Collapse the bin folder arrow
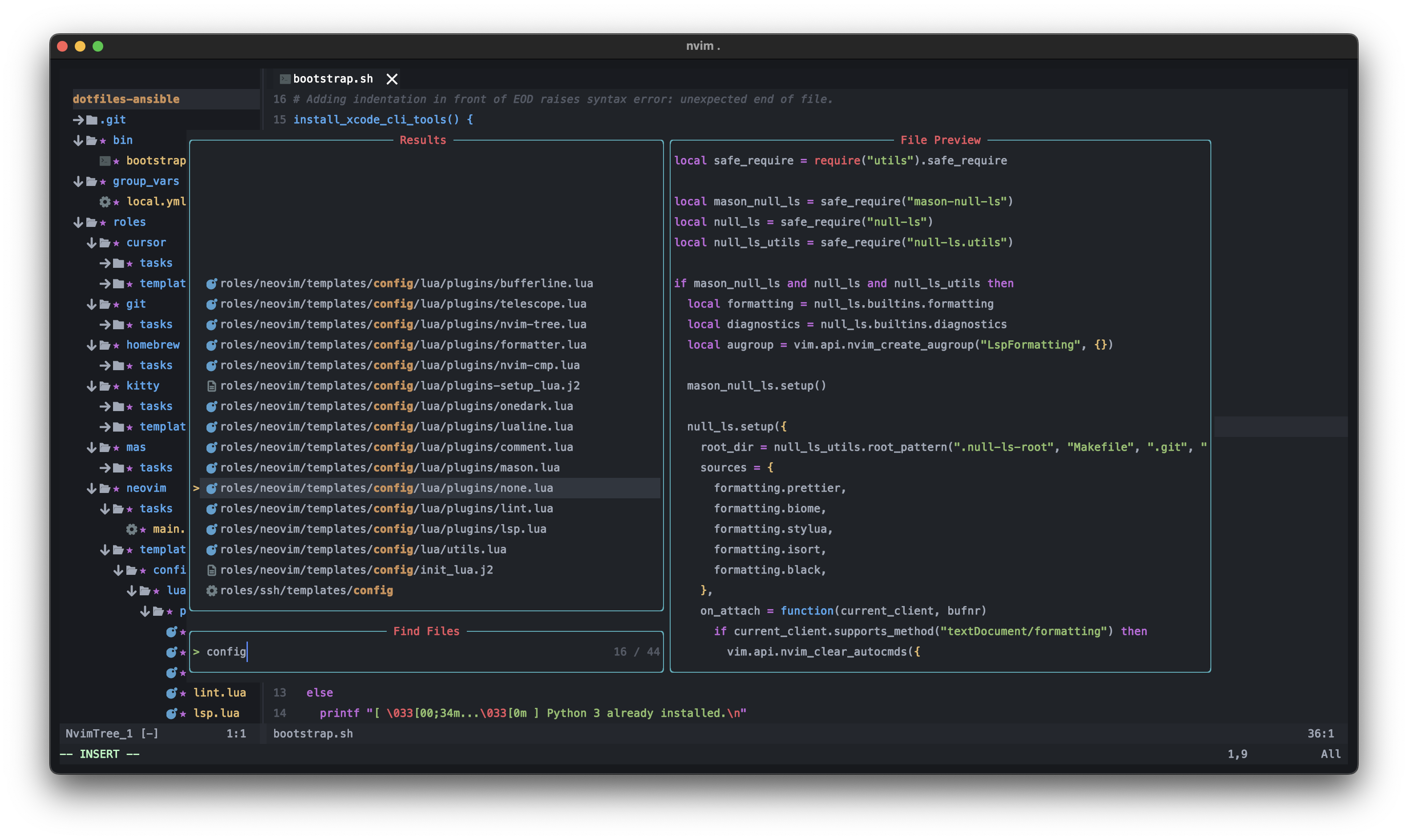 click(78, 141)
